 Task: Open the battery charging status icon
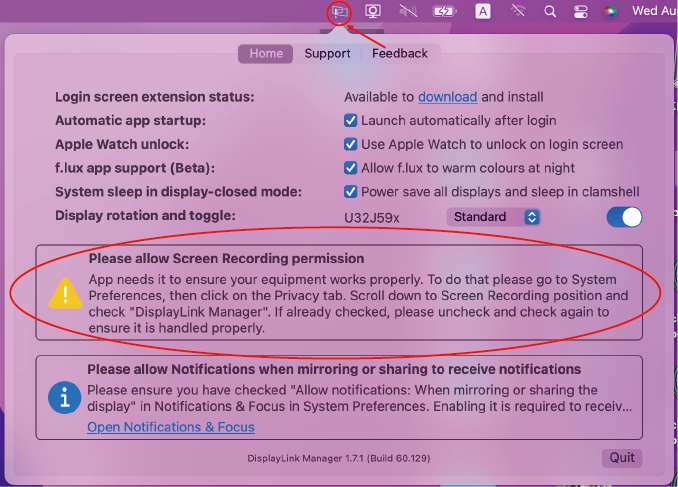click(444, 12)
